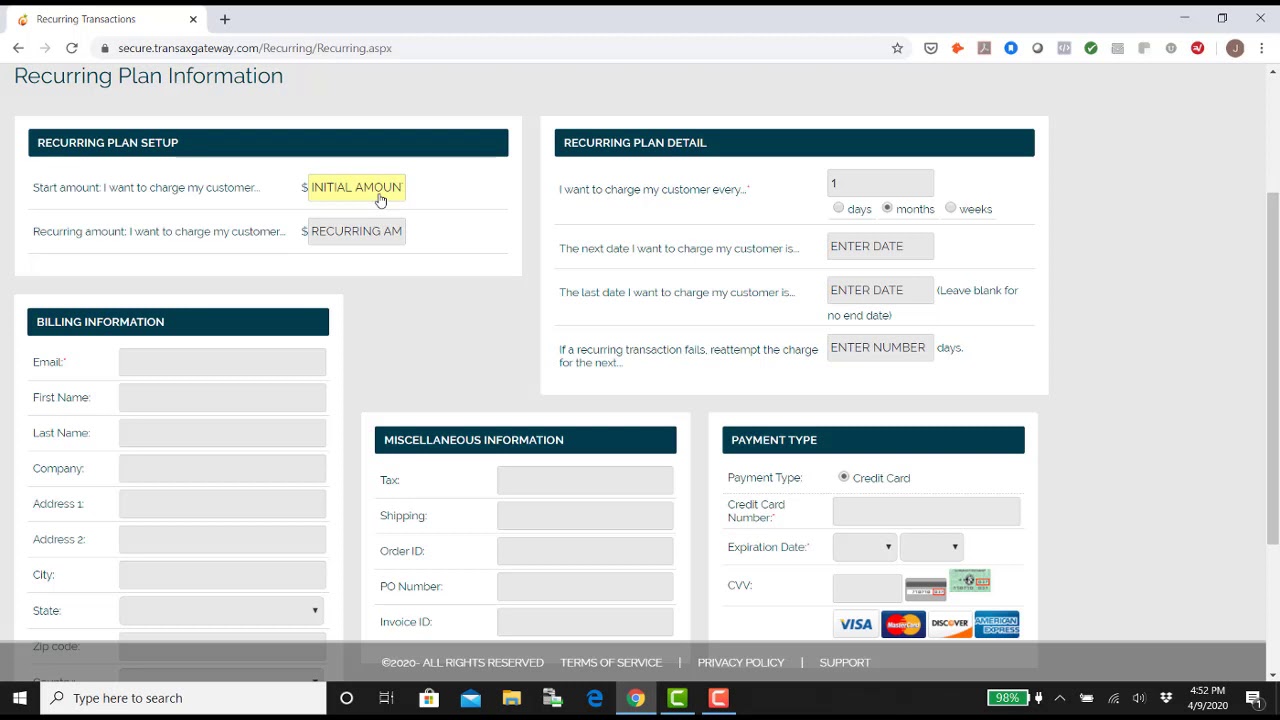Bookmark this page with the star icon

(x=897, y=48)
